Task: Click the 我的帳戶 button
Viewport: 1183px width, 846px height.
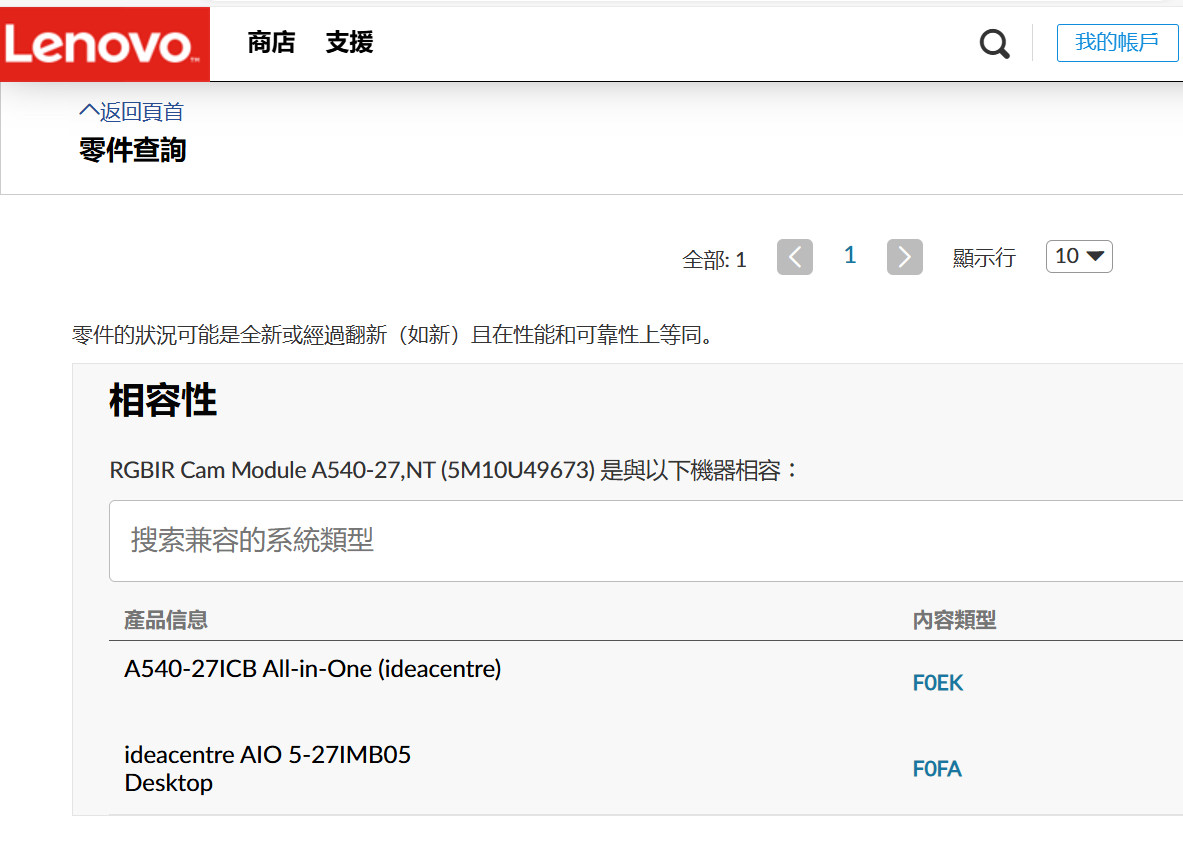Action: pos(1117,42)
